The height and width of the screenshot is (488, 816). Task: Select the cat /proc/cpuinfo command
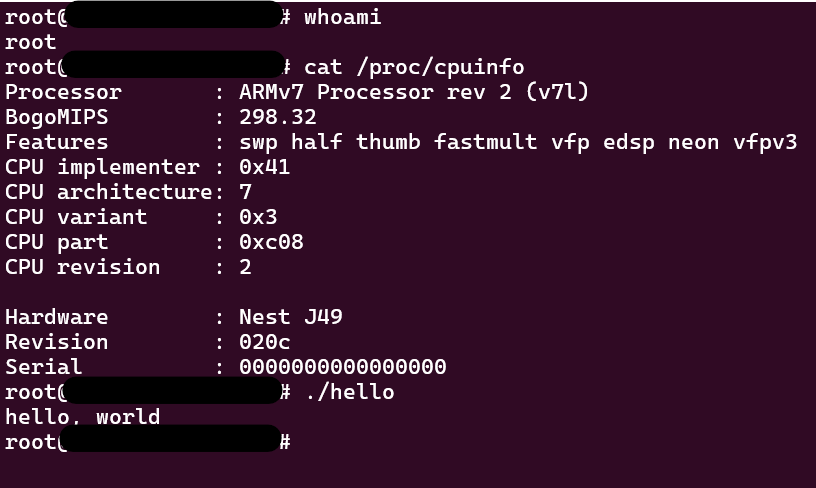[414, 67]
